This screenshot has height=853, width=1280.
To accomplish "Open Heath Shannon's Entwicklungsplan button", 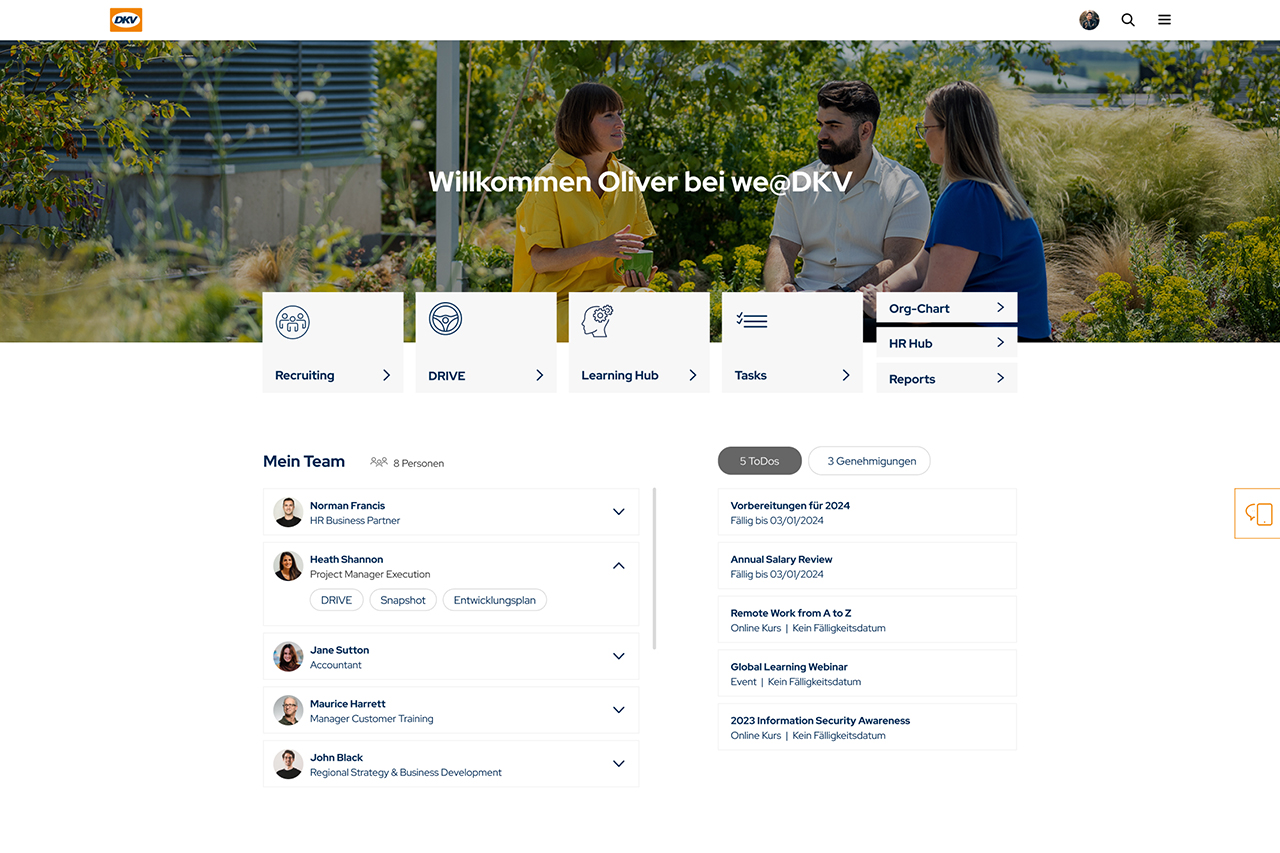I will click(x=495, y=600).
